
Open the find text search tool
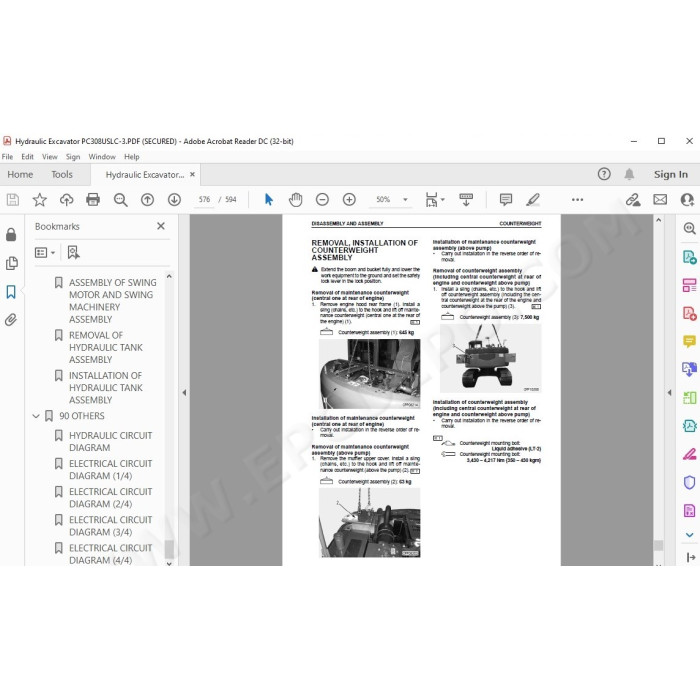121,200
